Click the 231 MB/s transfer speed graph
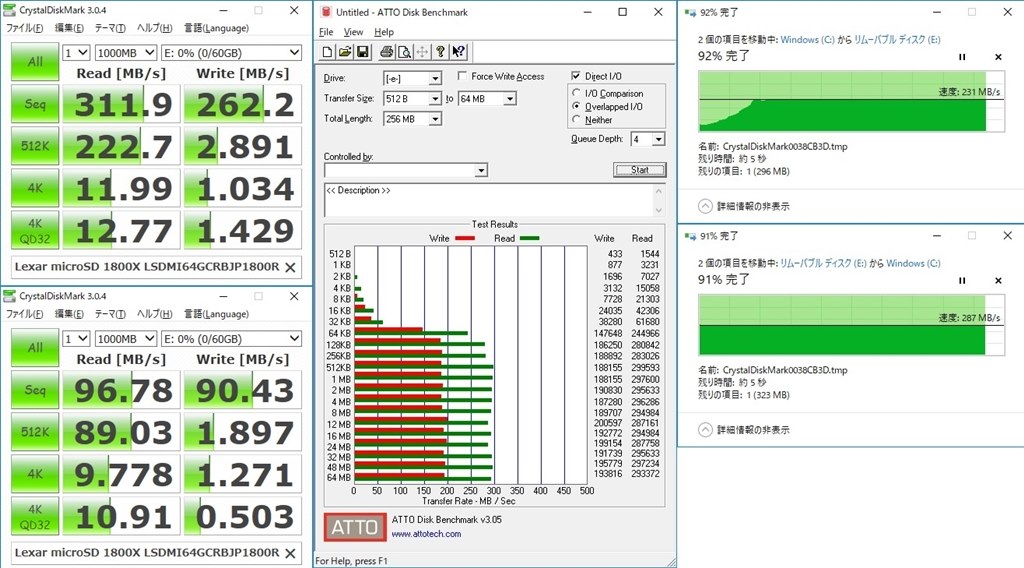Image resolution: width=1024 pixels, height=568 pixels. tap(851, 101)
